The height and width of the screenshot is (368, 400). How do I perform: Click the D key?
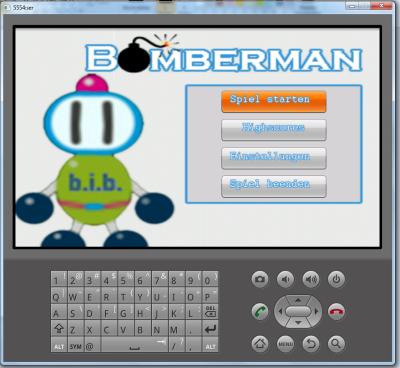point(92,313)
